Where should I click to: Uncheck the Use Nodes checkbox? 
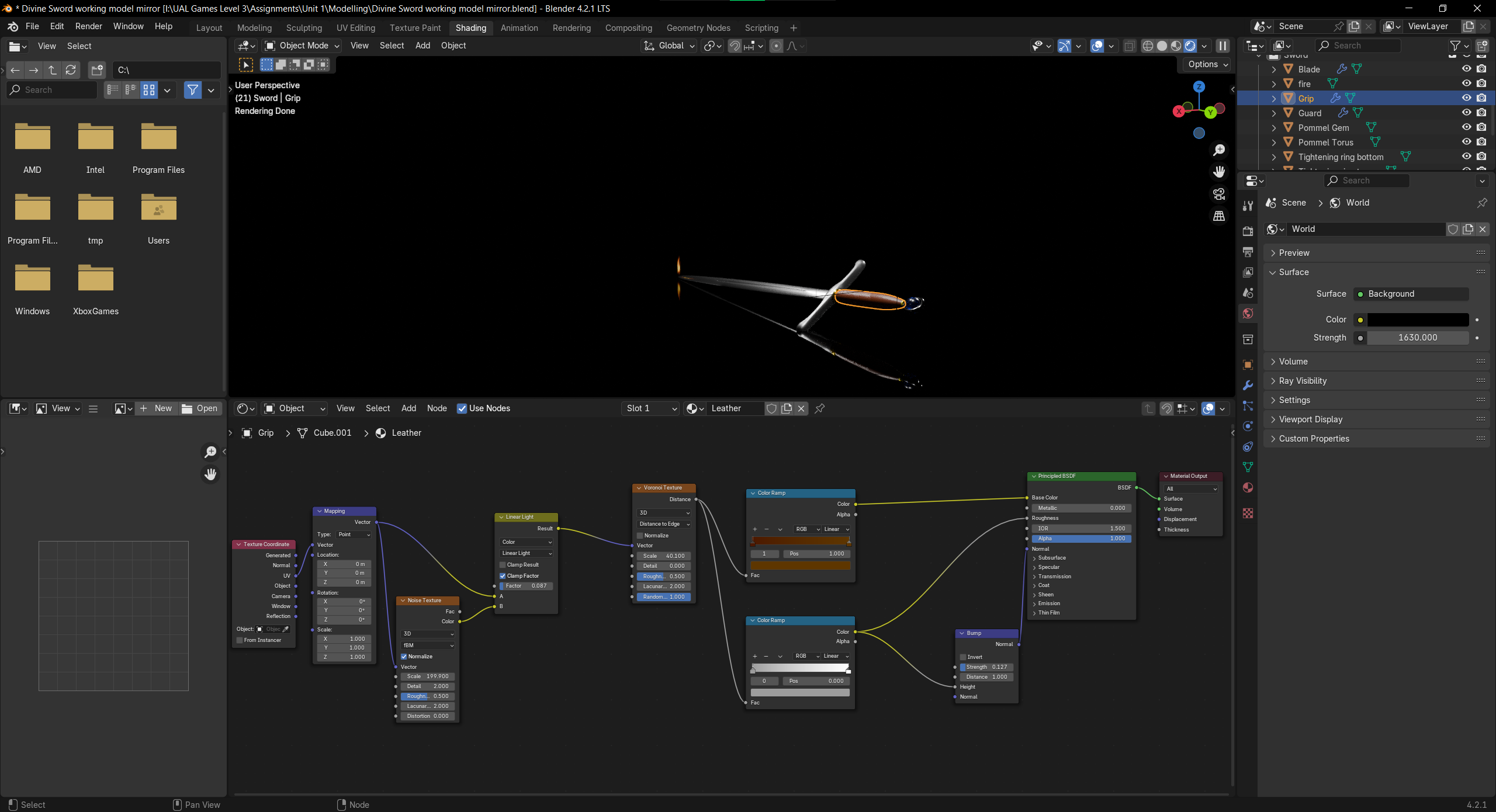[462, 408]
